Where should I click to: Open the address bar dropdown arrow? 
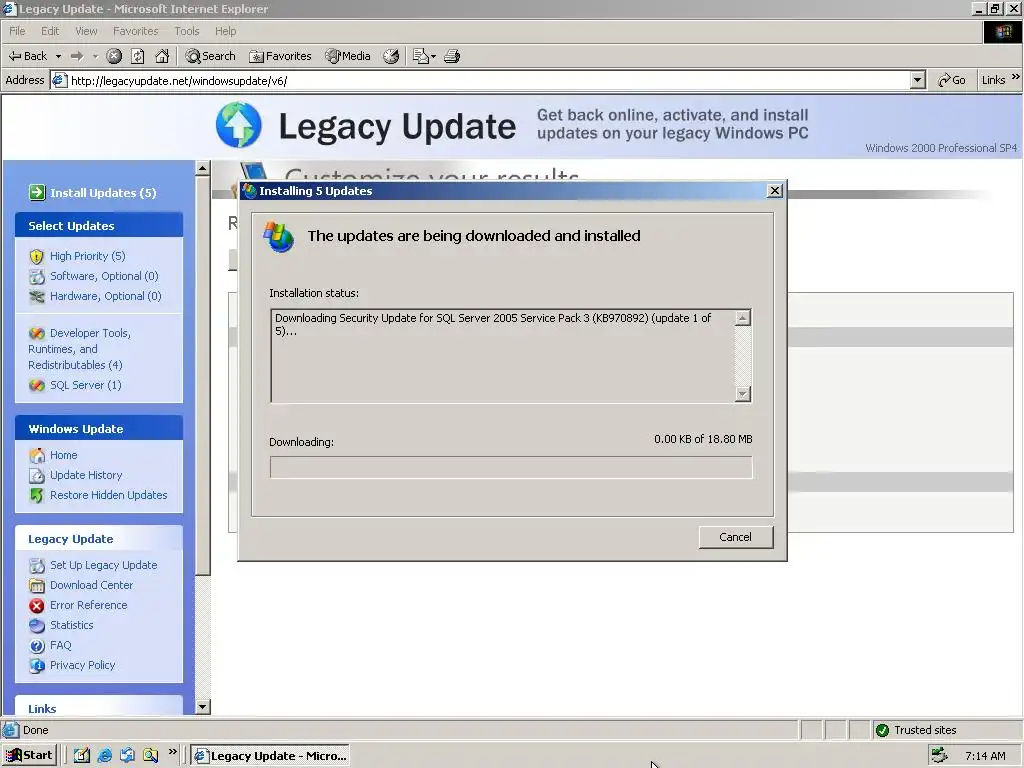(x=918, y=80)
